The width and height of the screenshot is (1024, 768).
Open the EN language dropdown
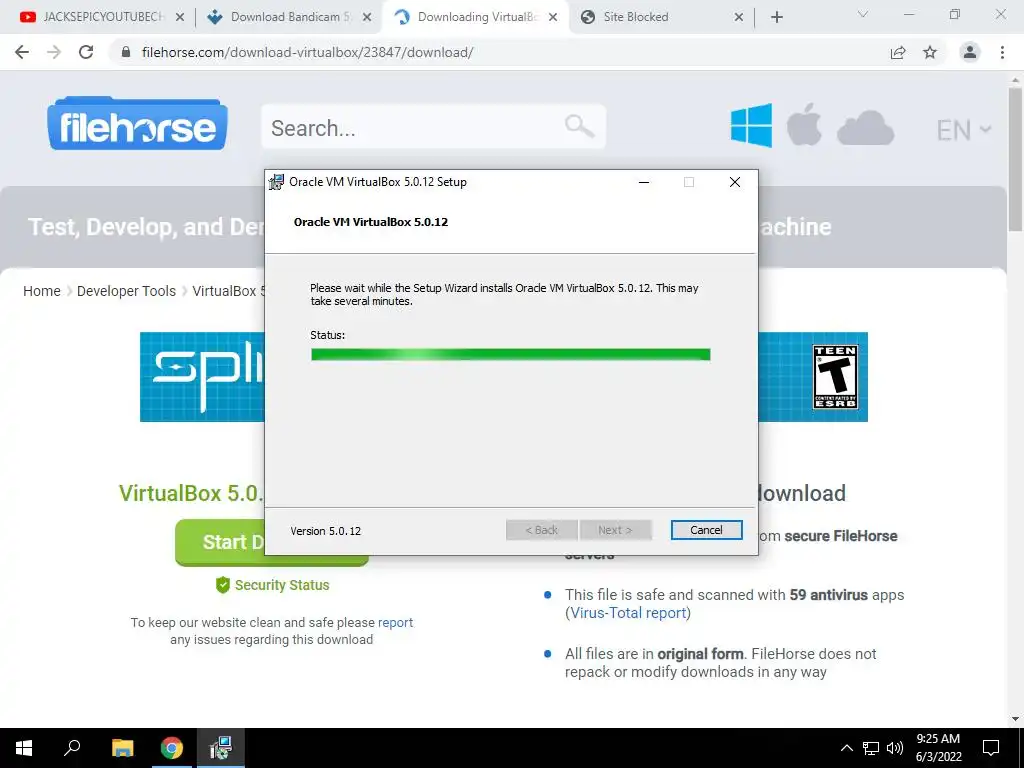[x=963, y=130]
